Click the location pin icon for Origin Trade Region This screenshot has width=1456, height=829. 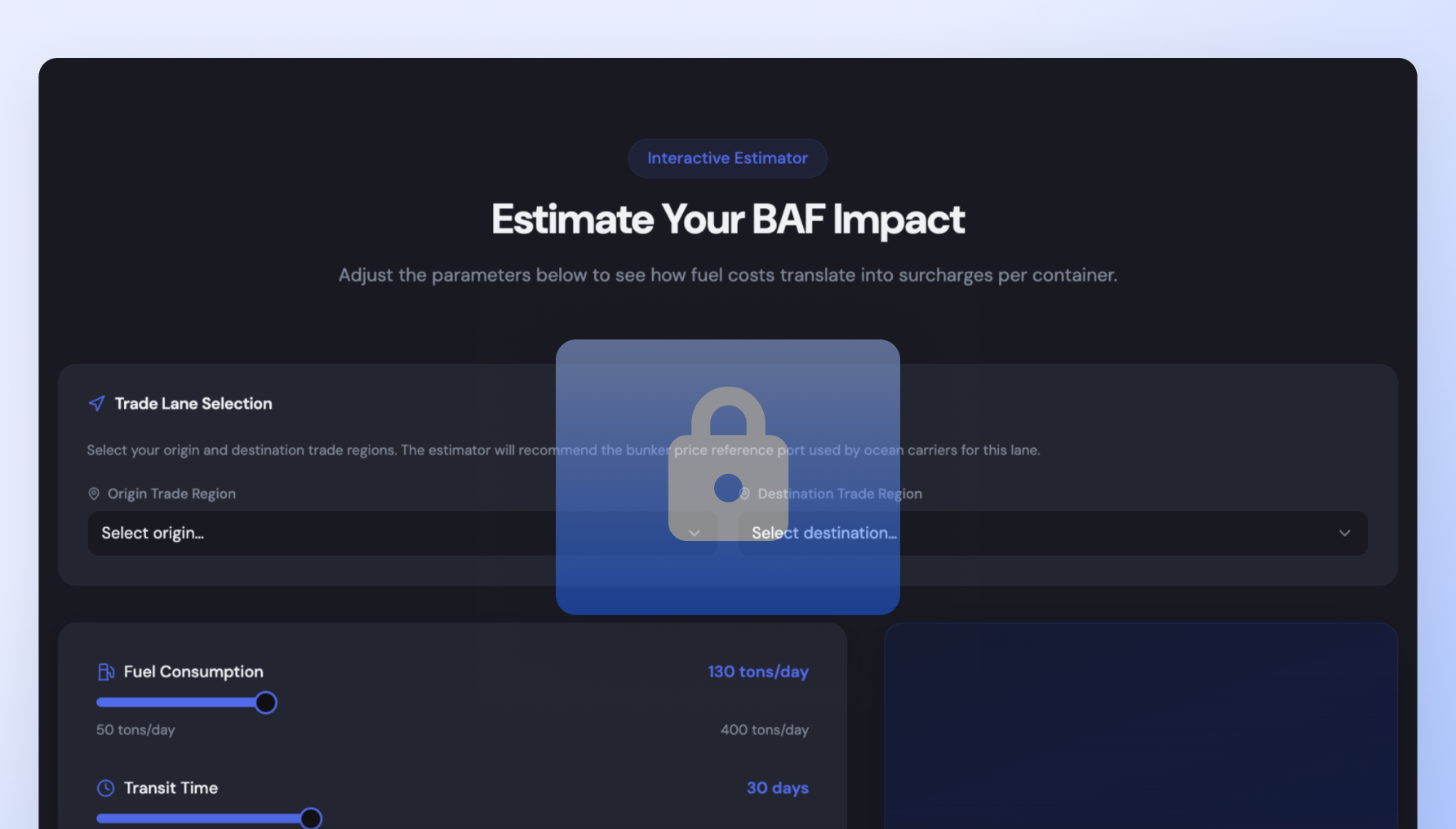(x=93, y=493)
